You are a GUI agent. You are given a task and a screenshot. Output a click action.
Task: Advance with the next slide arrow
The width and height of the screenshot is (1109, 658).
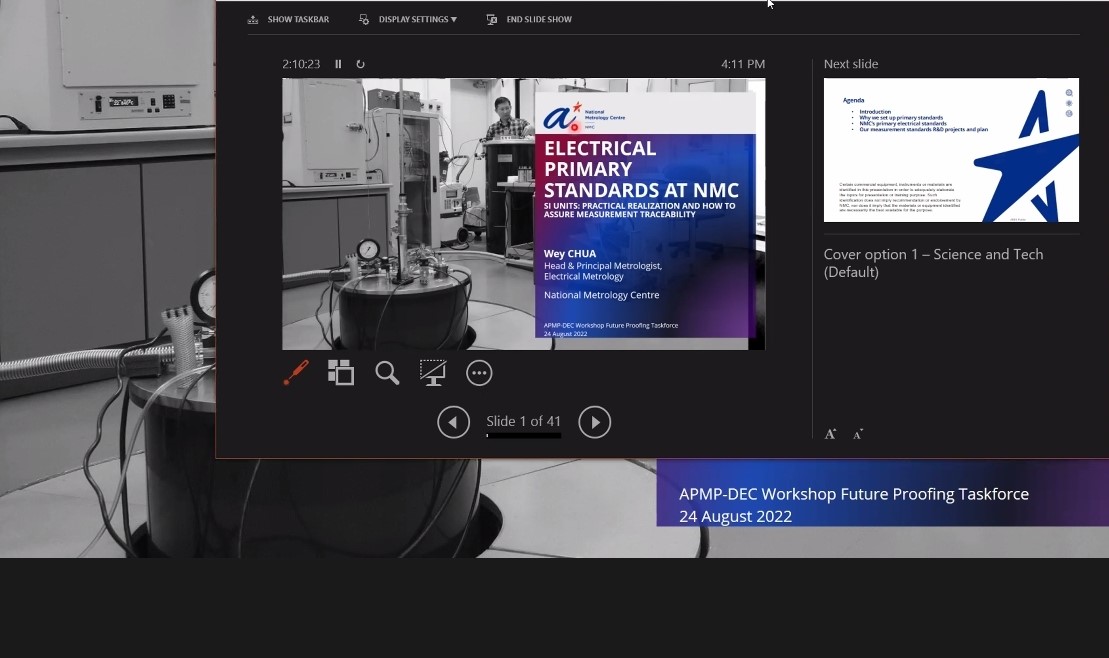tap(594, 422)
